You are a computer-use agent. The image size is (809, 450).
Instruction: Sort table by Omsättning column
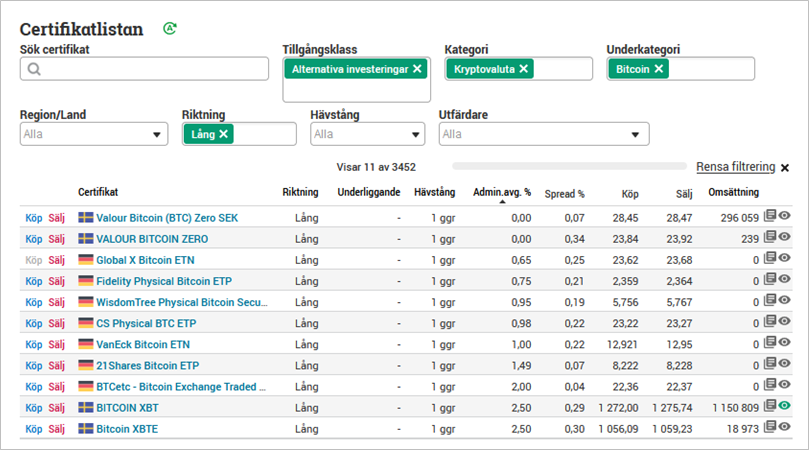[733, 192]
